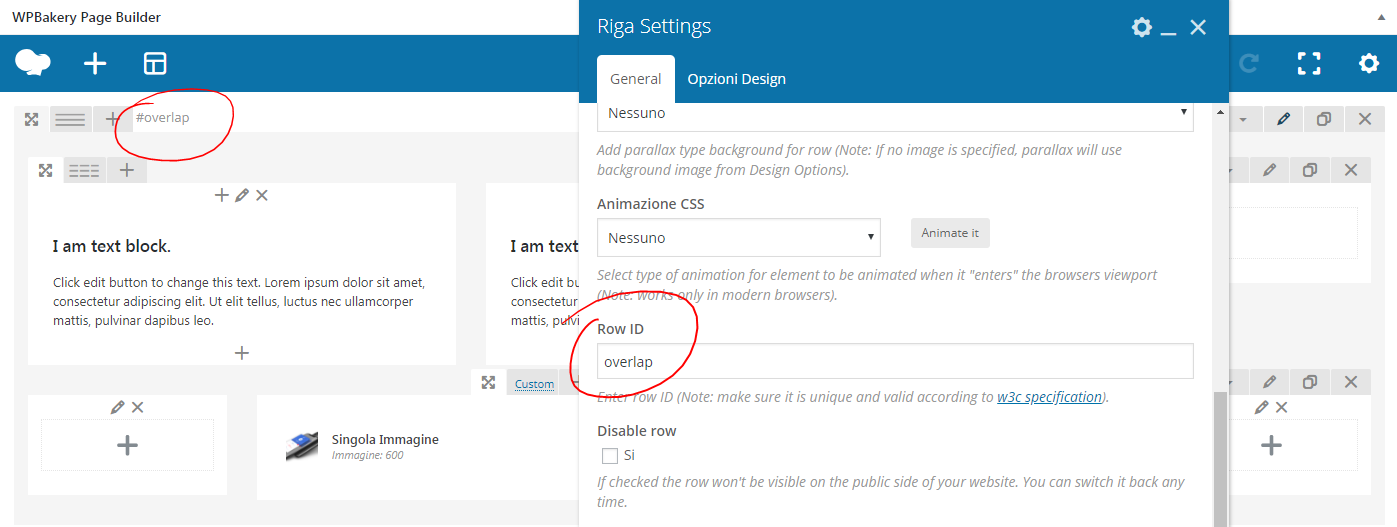Open three-column layout icon of inner row

pyautogui.click(x=84, y=171)
